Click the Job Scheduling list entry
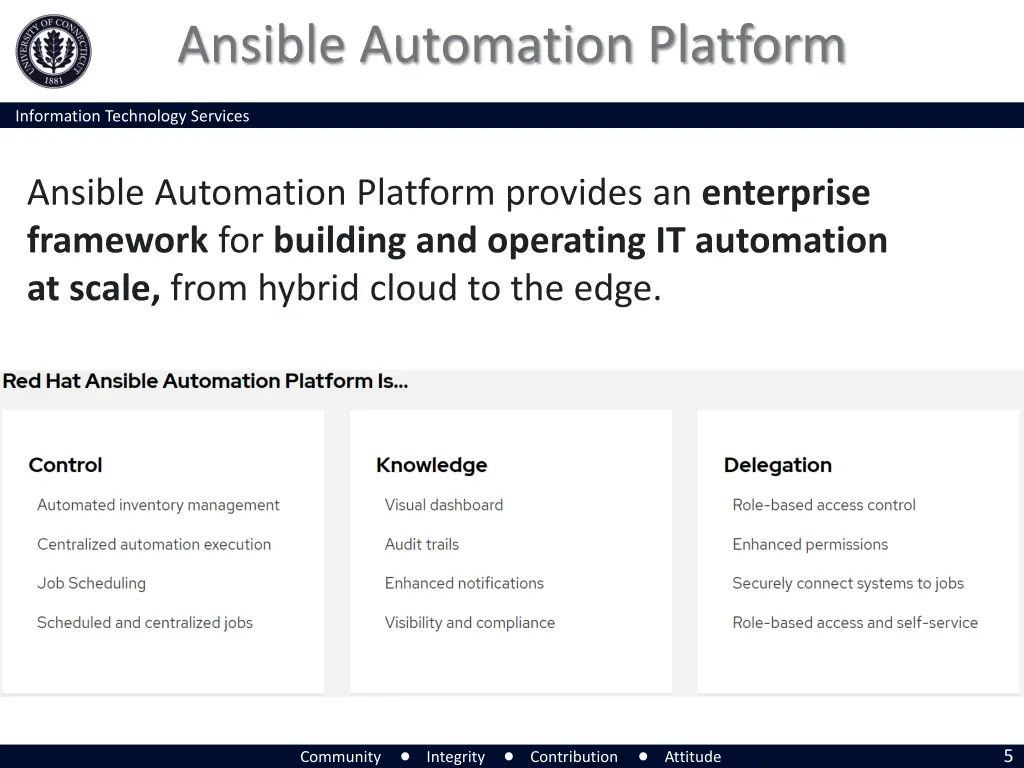 click(x=91, y=583)
